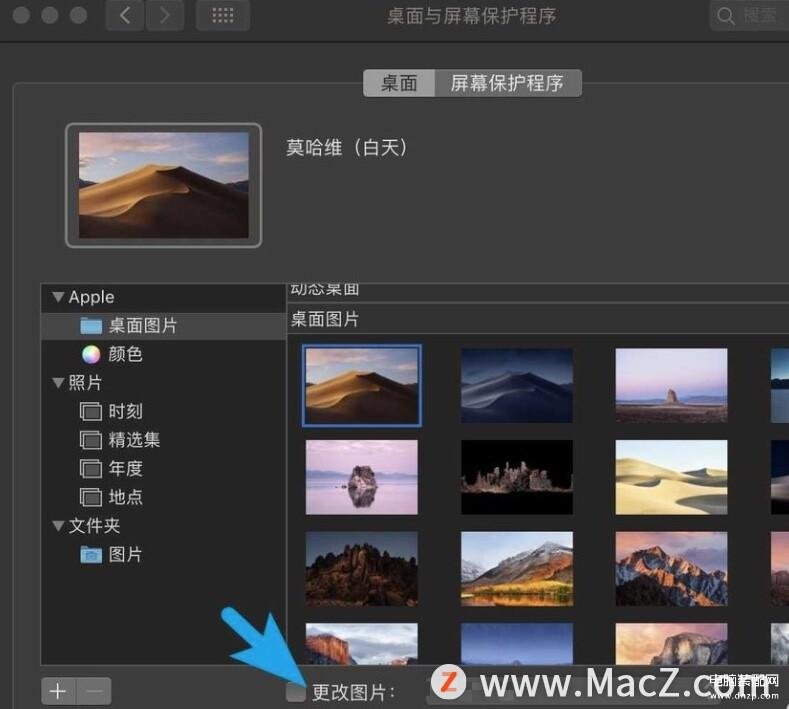Click the 文件夹 group label
Image resolution: width=789 pixels, height=709 pixels.
coord(95,526)
